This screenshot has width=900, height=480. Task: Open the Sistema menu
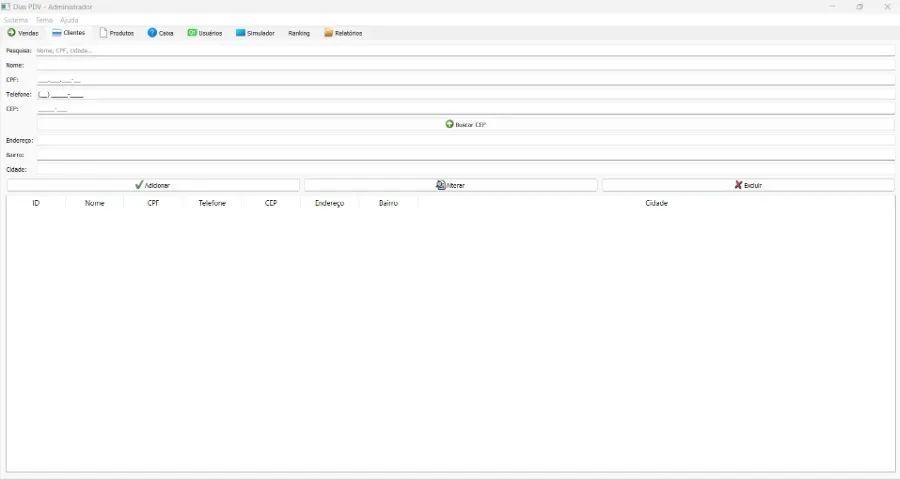[x=16, y=20]
